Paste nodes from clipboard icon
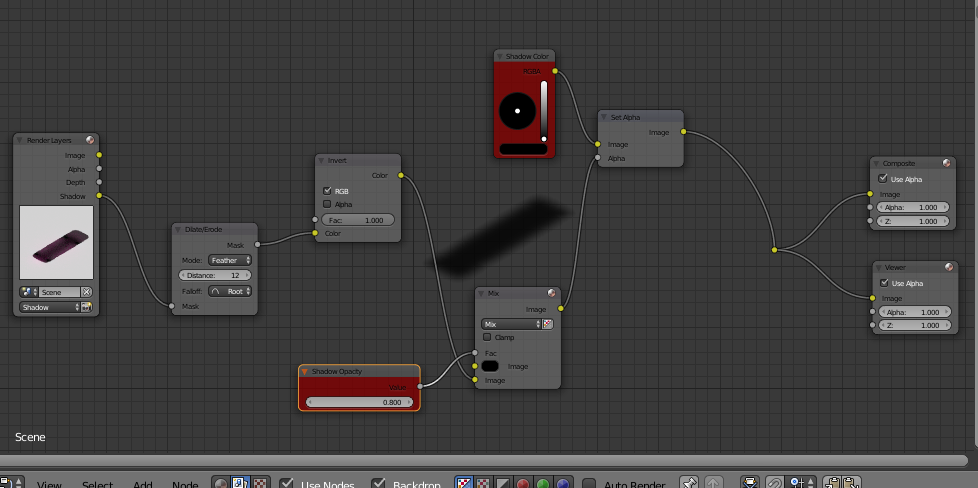978x488 pixels. click(851, 484)
